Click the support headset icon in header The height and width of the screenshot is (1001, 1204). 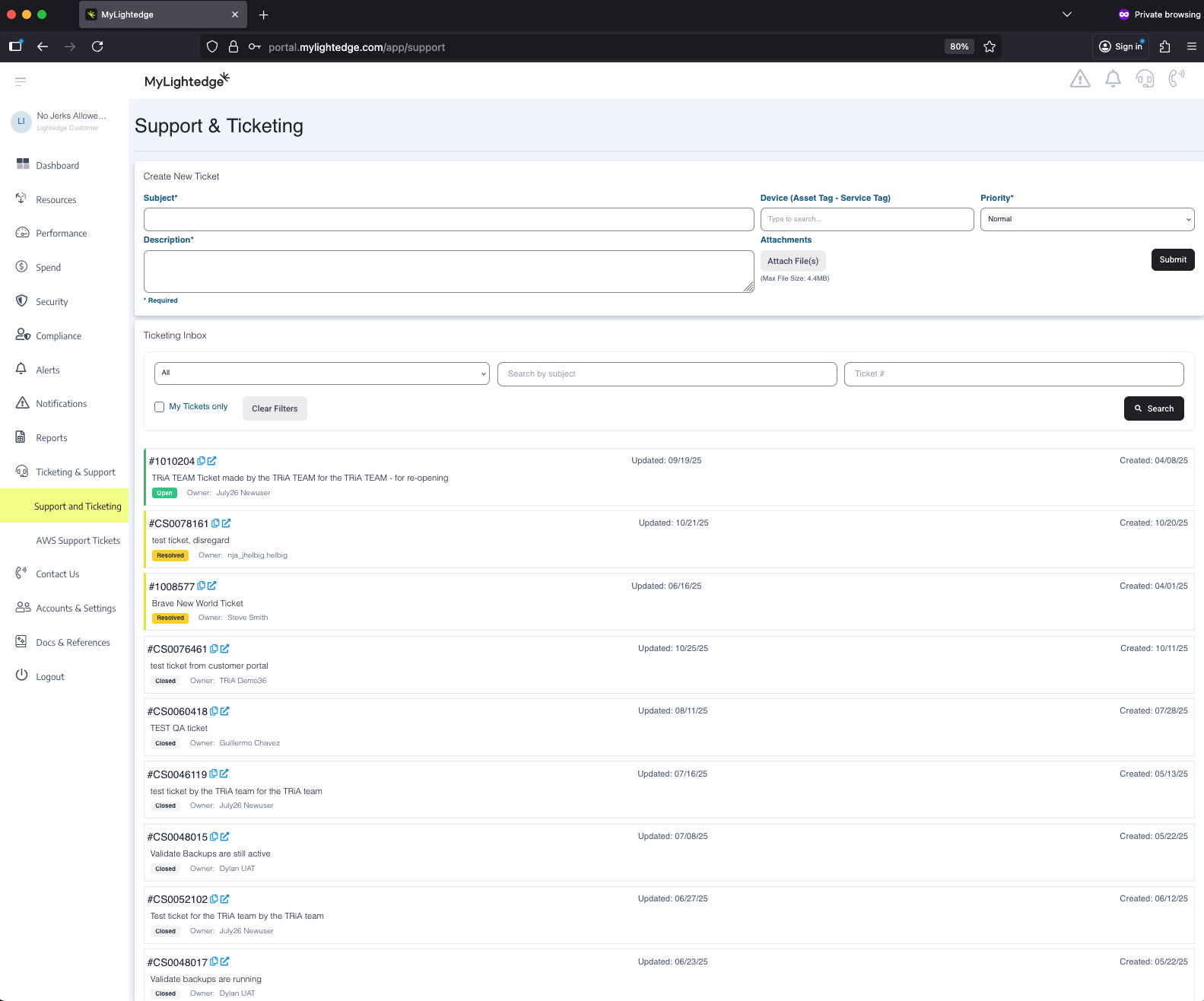pos(1145,79)
